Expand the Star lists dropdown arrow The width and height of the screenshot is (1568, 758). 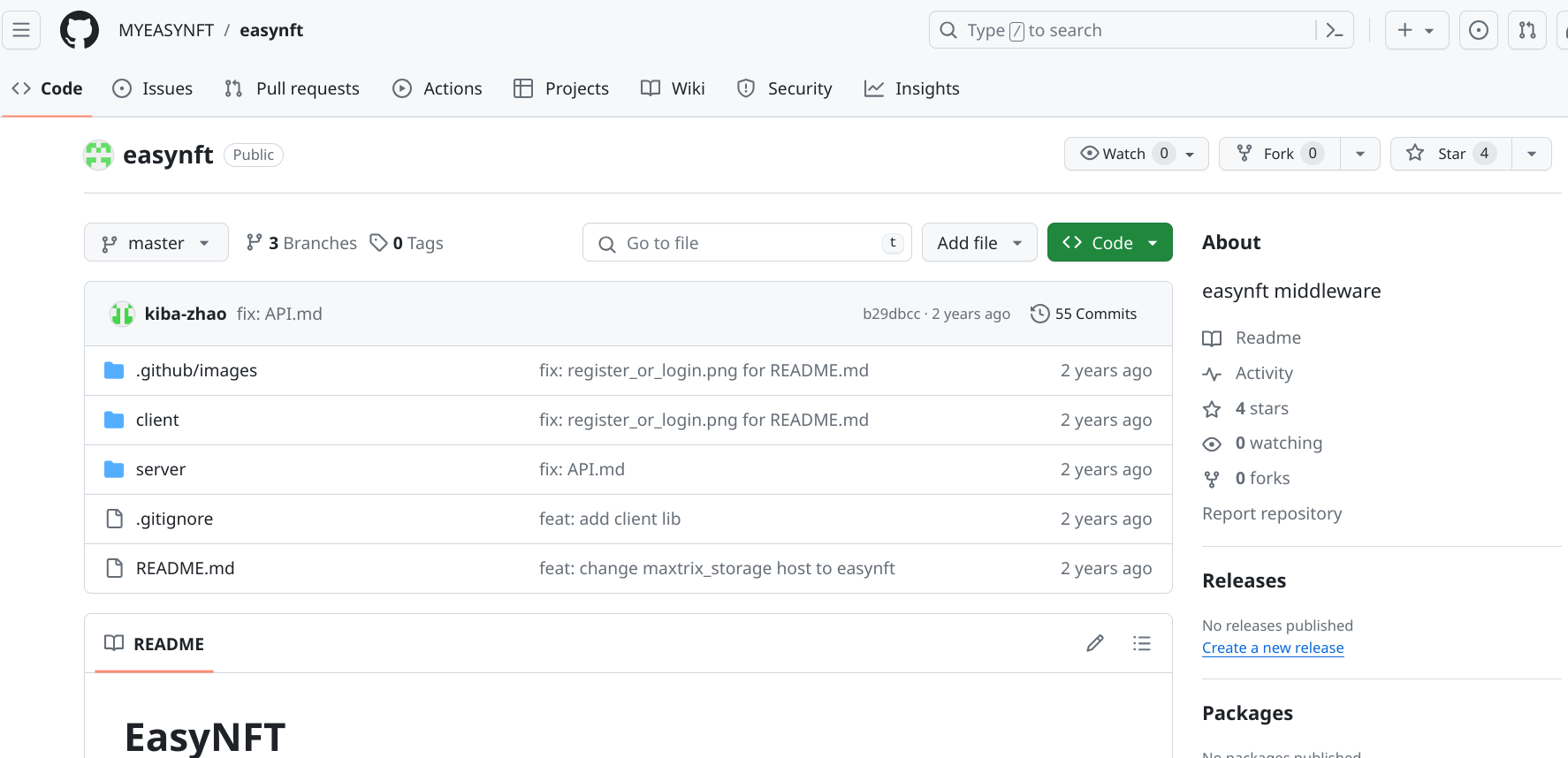click(x=1532, y=154)
